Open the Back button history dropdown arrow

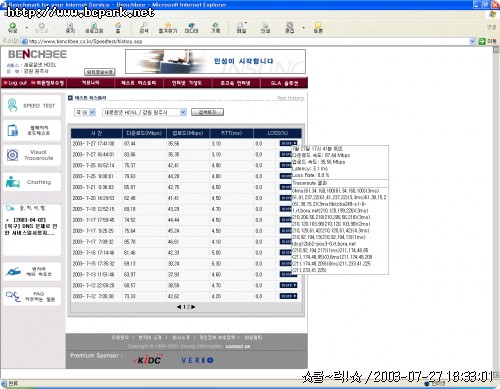coord(27,28)
